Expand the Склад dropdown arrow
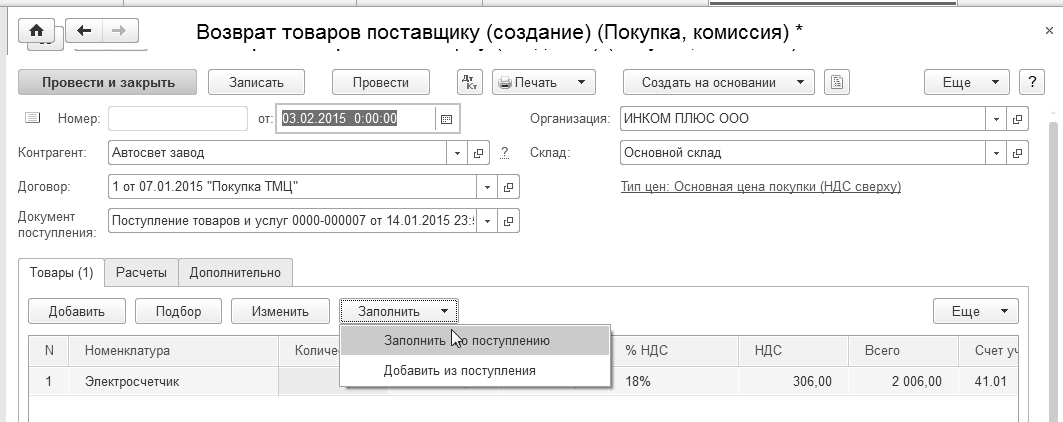 tap(996, 154)
